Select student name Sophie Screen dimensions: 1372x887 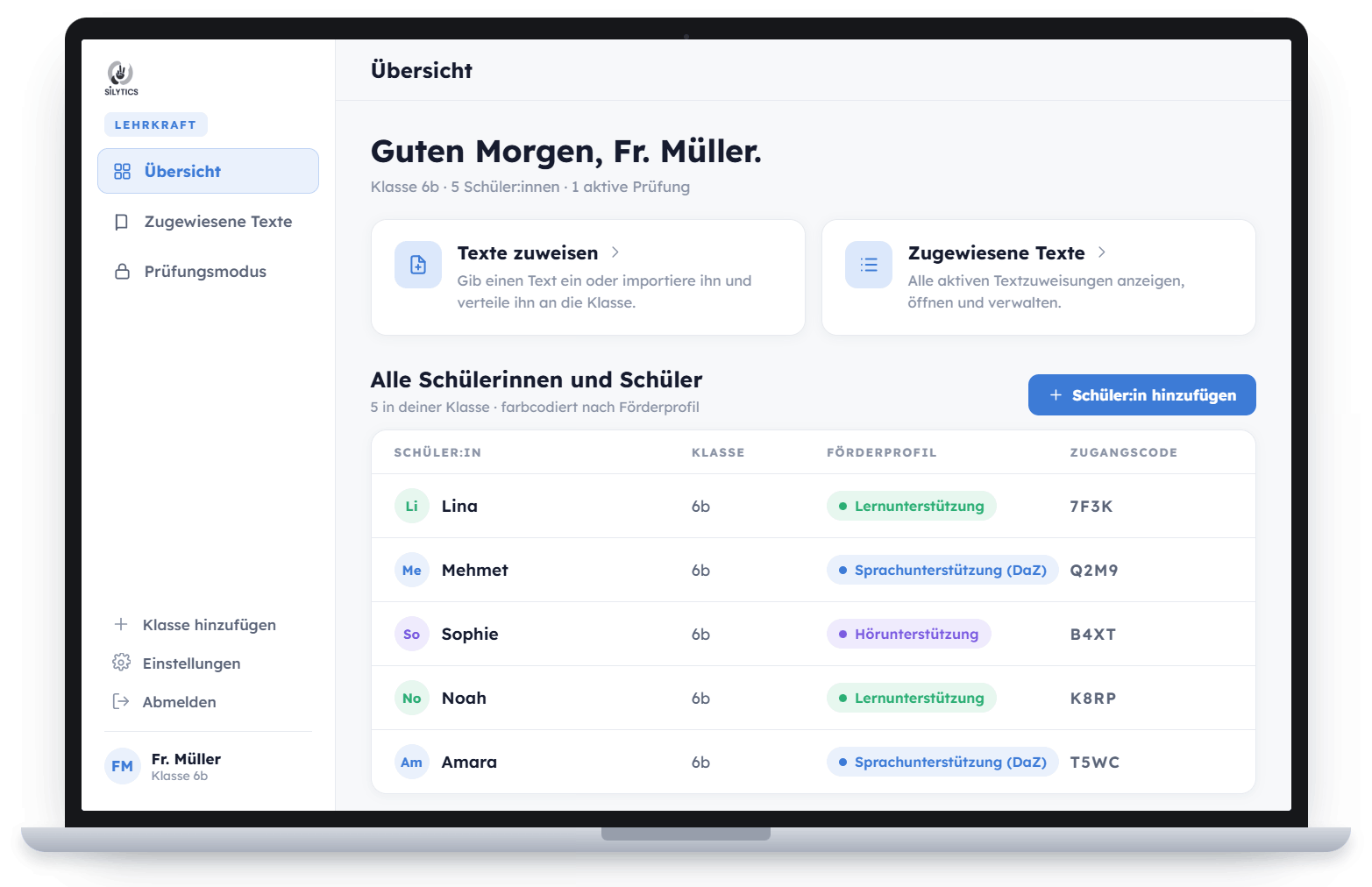pos(470,634)
